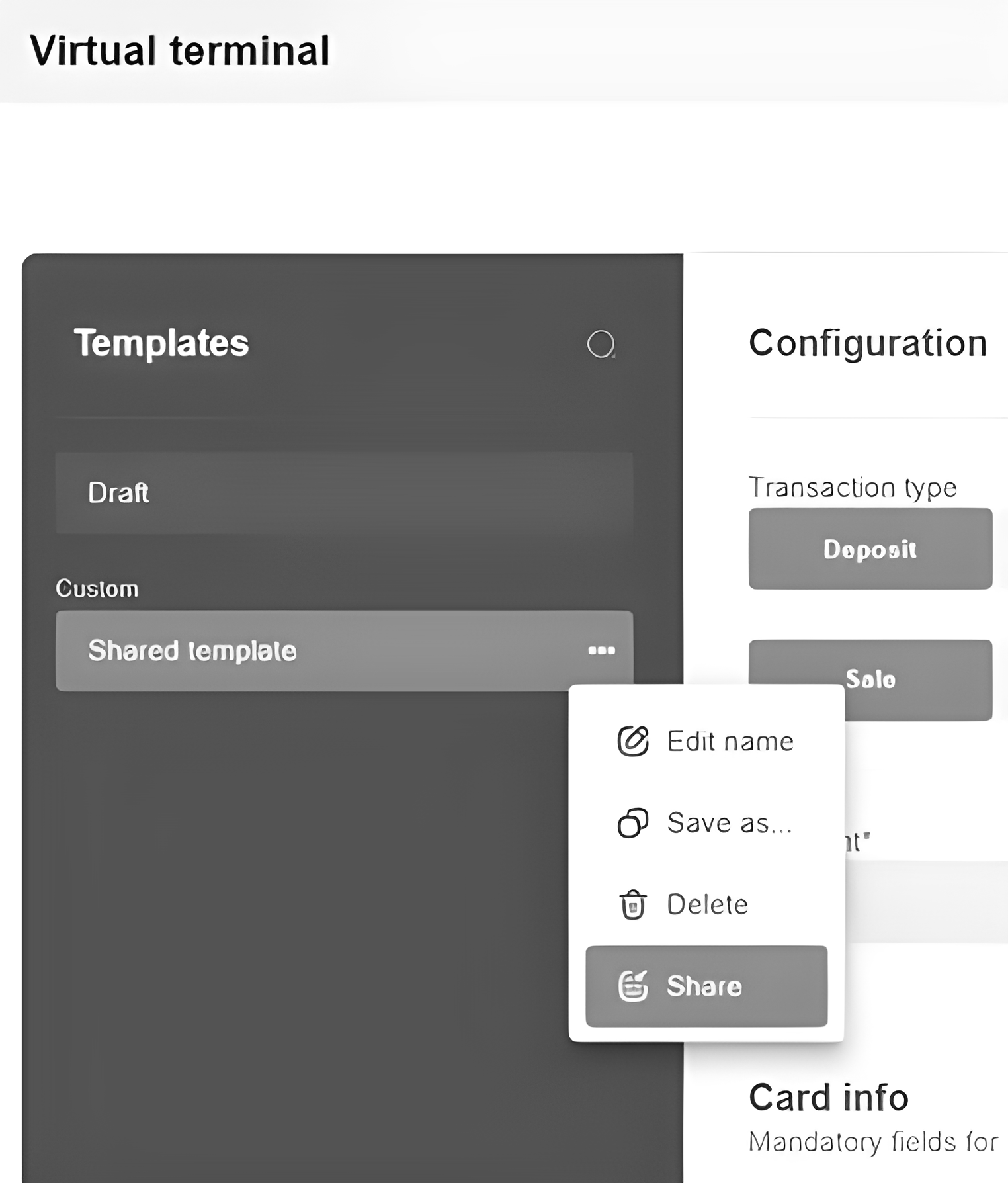
Task: Click the Card info section heading
Action: (828, 1098)
